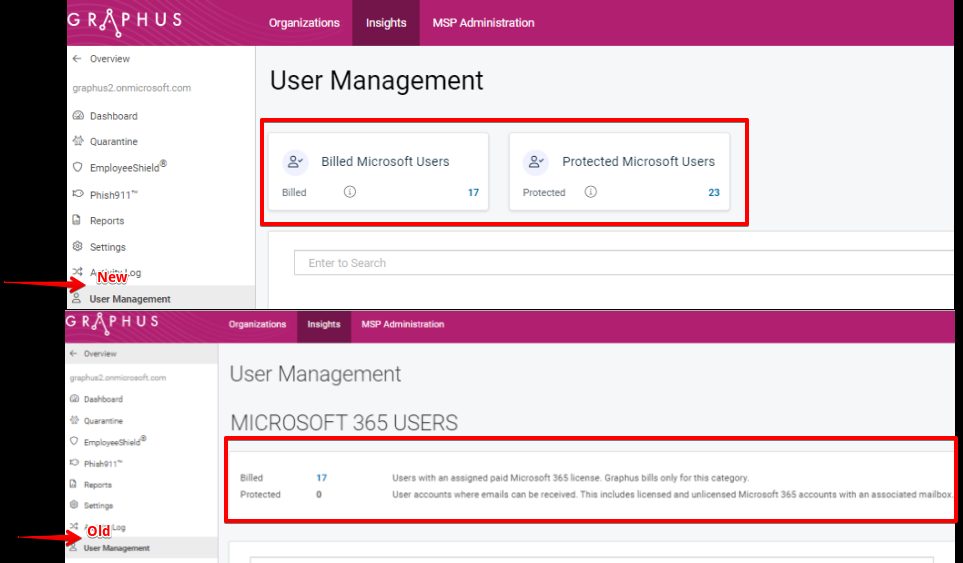Image resolution: width=963 pixels, height=563 pixels.
Task: Click the back arrow beside Overview in the lower sidebar
Action: click(x=74, y=354)
